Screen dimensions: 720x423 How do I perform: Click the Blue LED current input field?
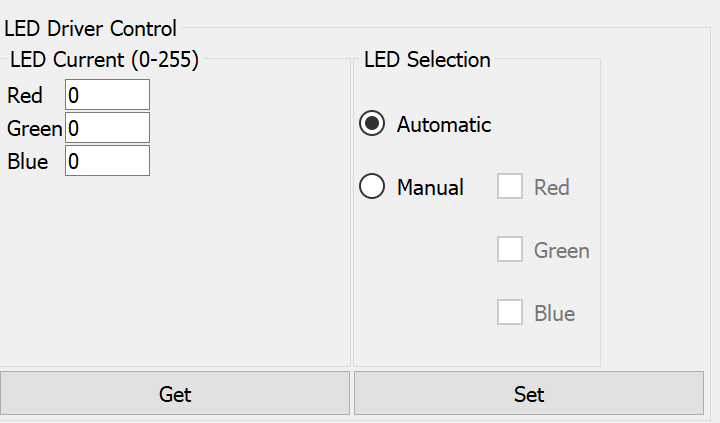tap(107, 161)
